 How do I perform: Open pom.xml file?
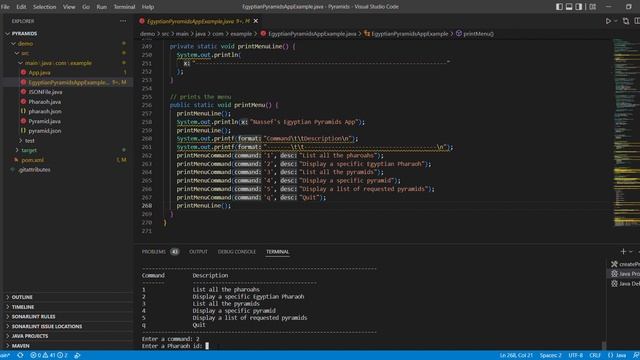pyautogui.click(x=33, y=160)
